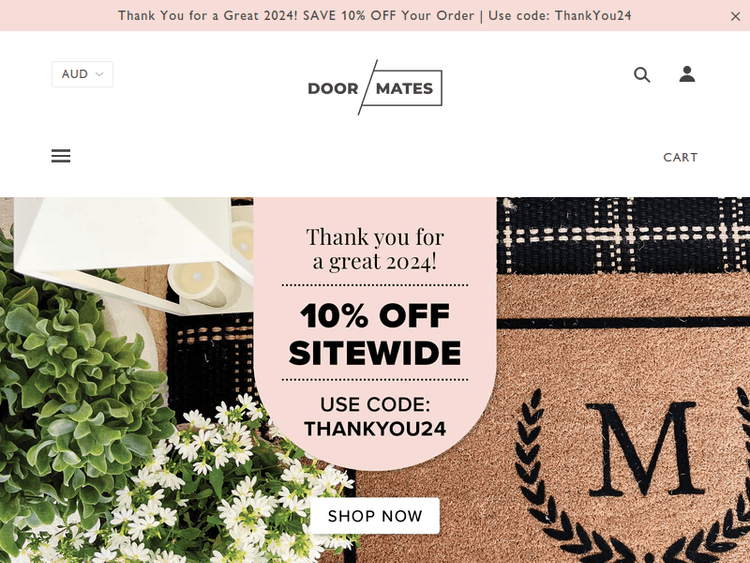Open the account profile icon
The width and height of the screenshot is (750, 563).
687,74
